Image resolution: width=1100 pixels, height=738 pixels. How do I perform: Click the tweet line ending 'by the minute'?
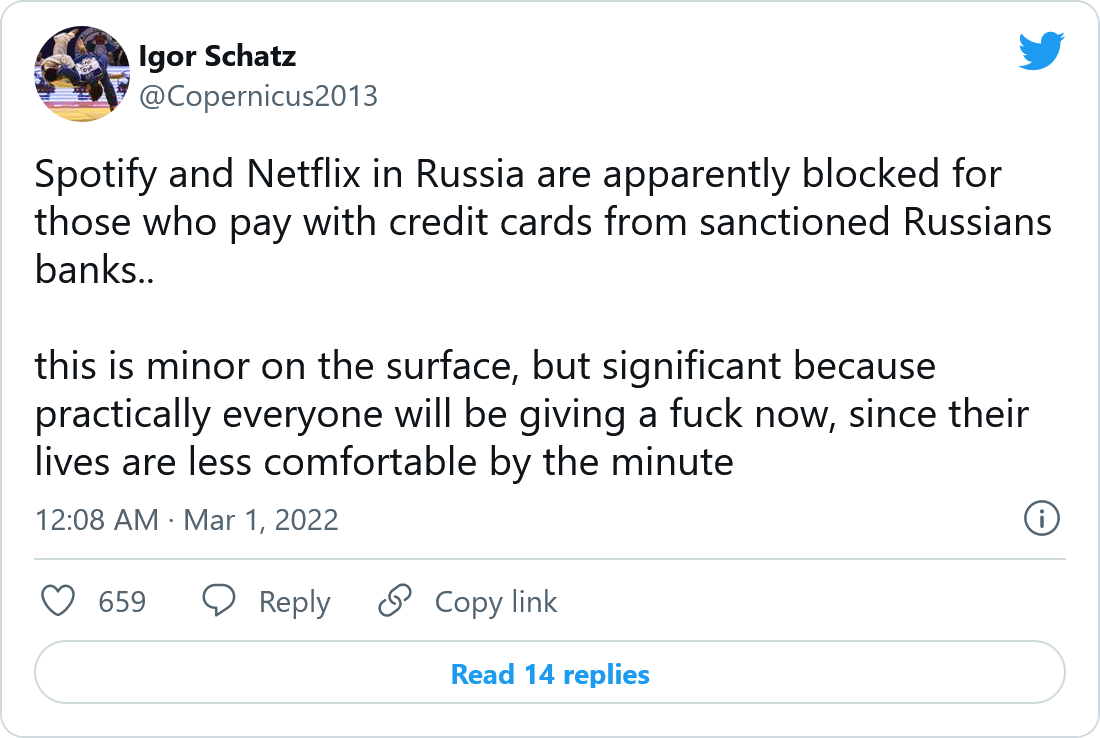[385, 463]
